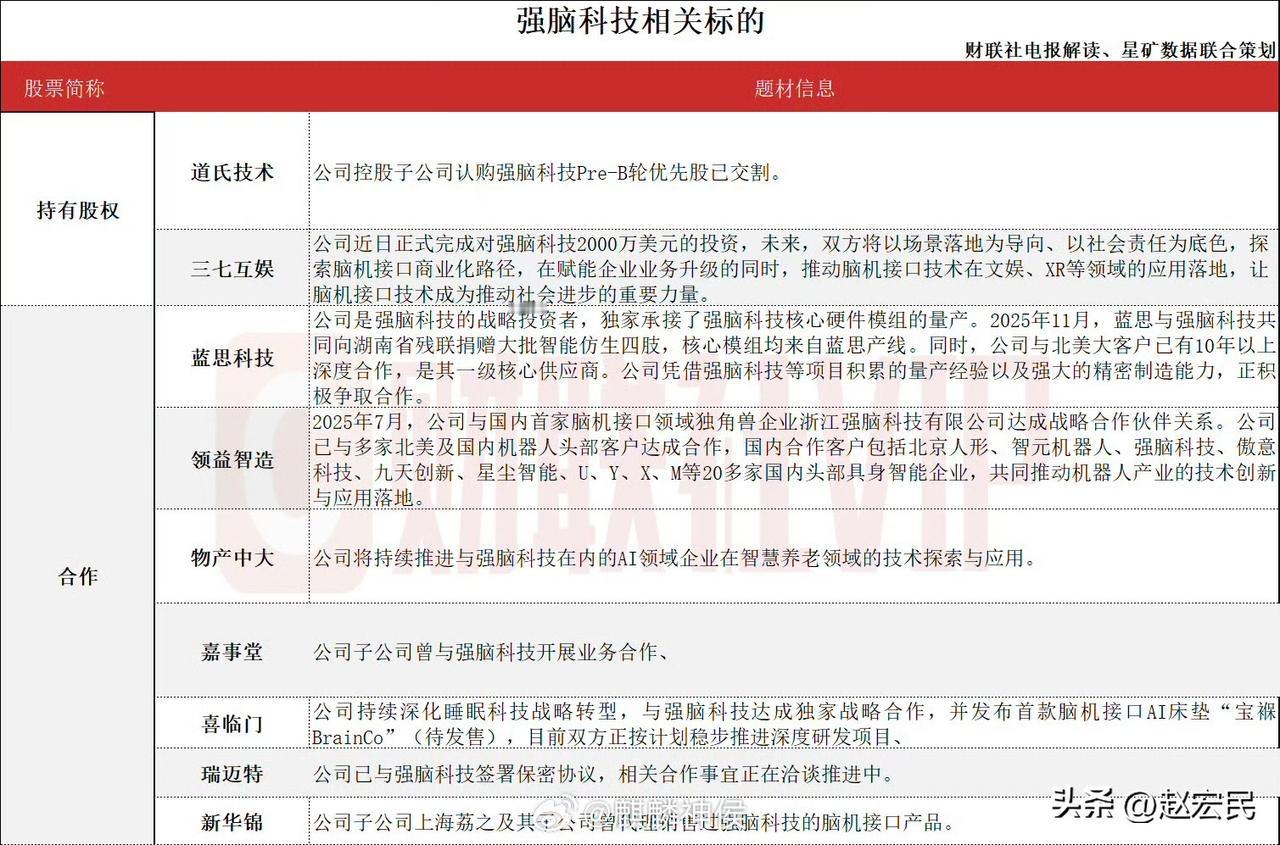Click the 合作 category cell
The image size is (1280, 845).
click(x=77, y=576)
